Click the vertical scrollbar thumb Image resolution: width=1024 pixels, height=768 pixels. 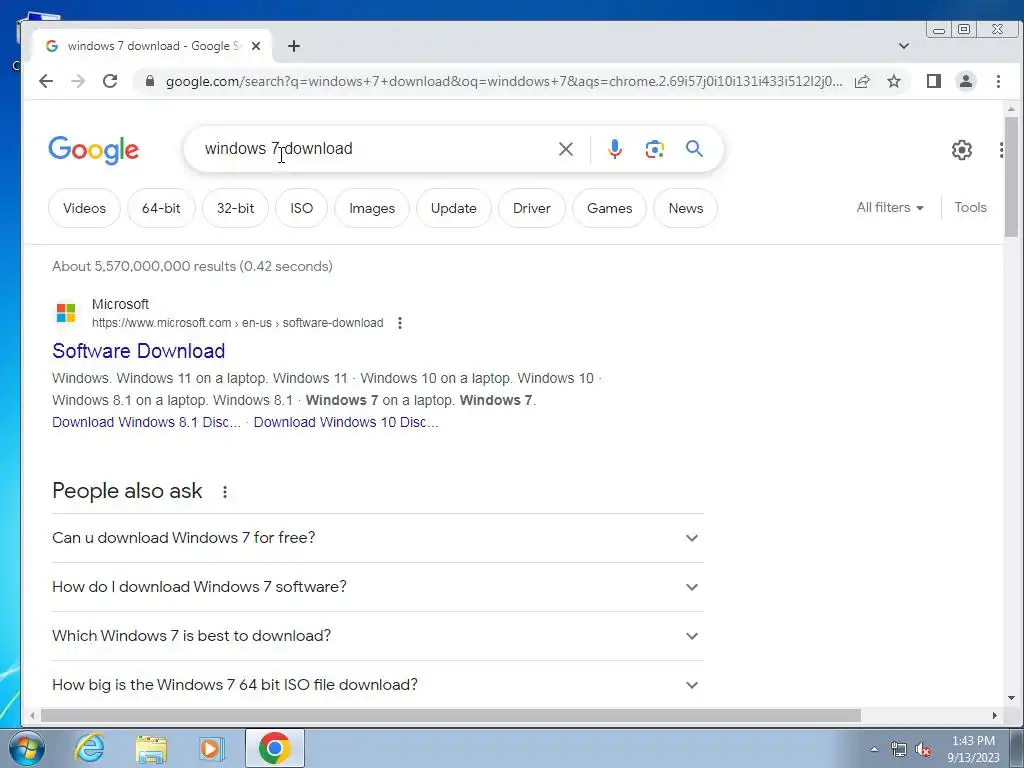click(x=1011, y=176)
